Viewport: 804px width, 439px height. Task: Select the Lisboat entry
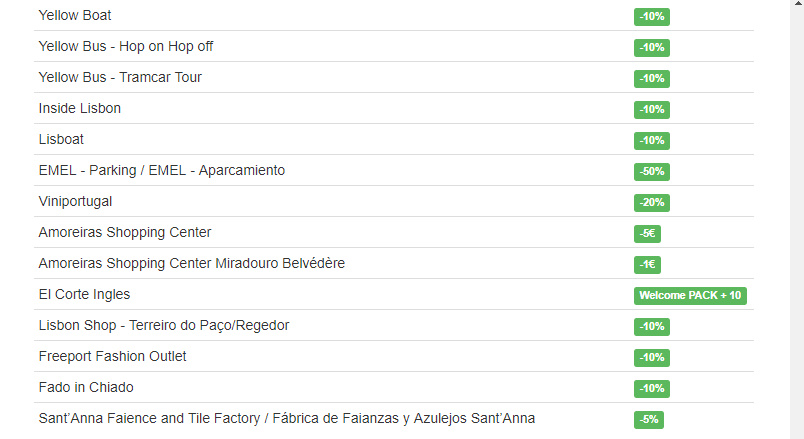click(61, 139)
